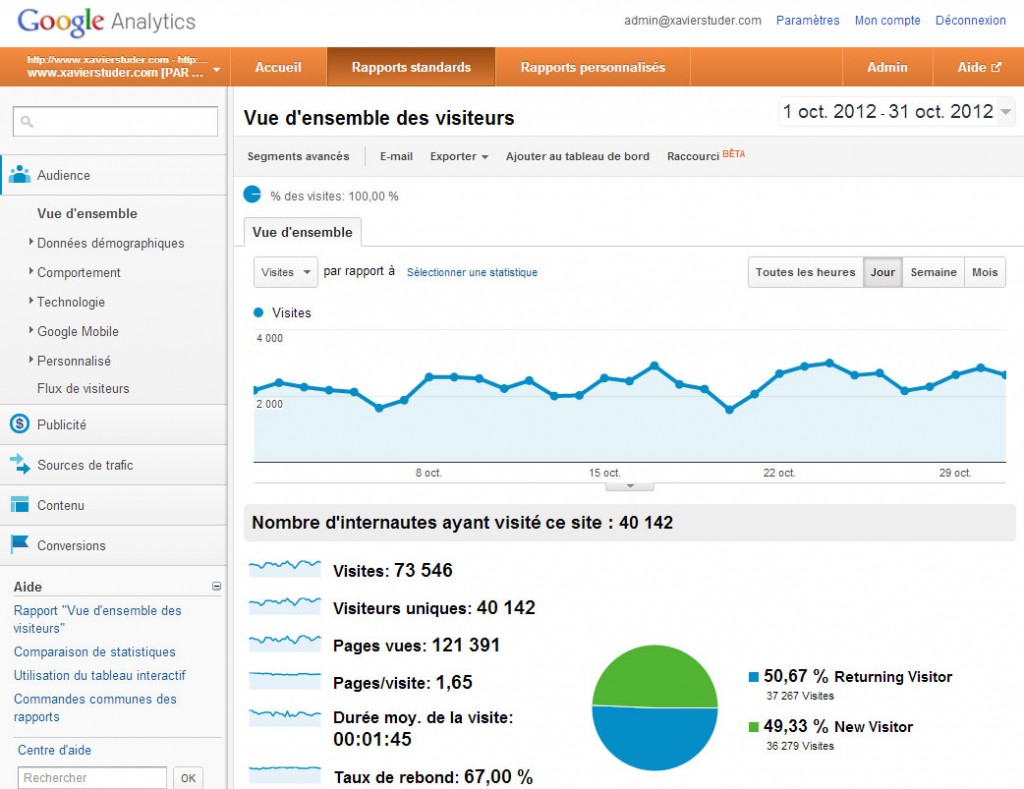The height and width of the screenshot is (789, 1024).
Task: Click the E-mail button
Action: (396, 156)
